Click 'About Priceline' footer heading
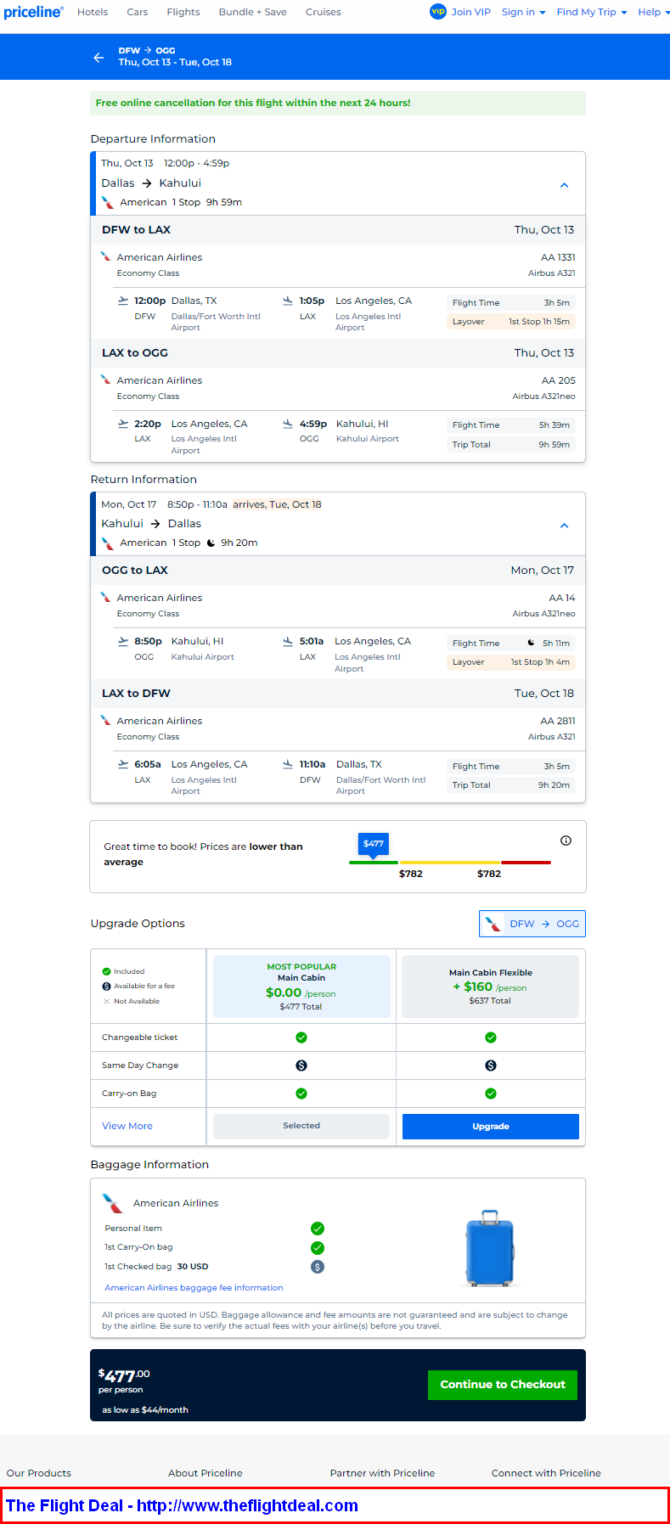This screenshot has height=1524, width=670. pyautogui.click(x=205, y=1473)
